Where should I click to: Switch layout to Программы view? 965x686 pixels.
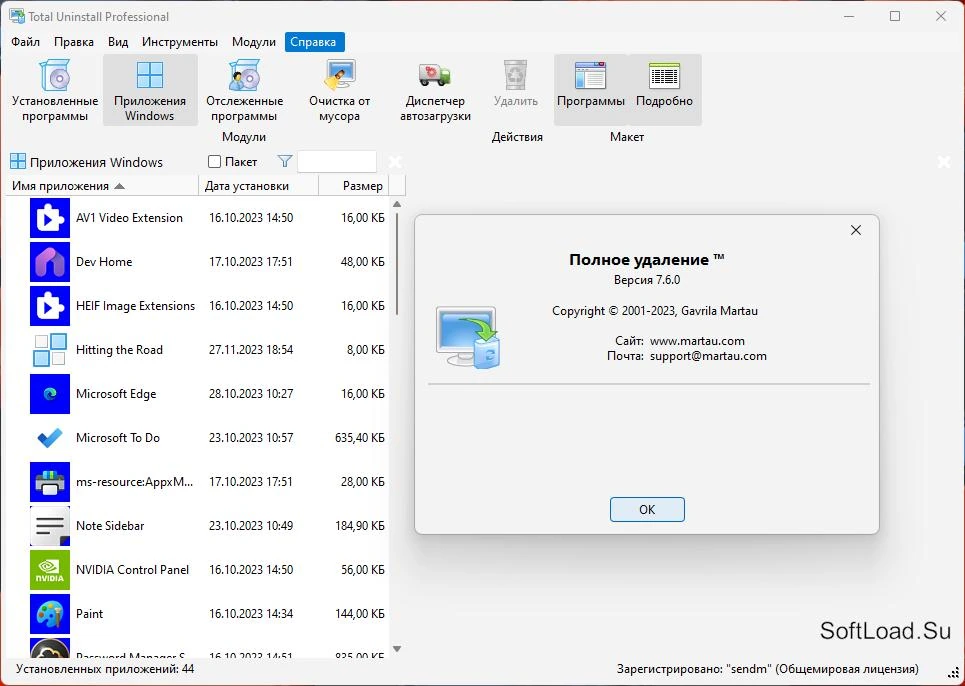[x=590, y=90]
